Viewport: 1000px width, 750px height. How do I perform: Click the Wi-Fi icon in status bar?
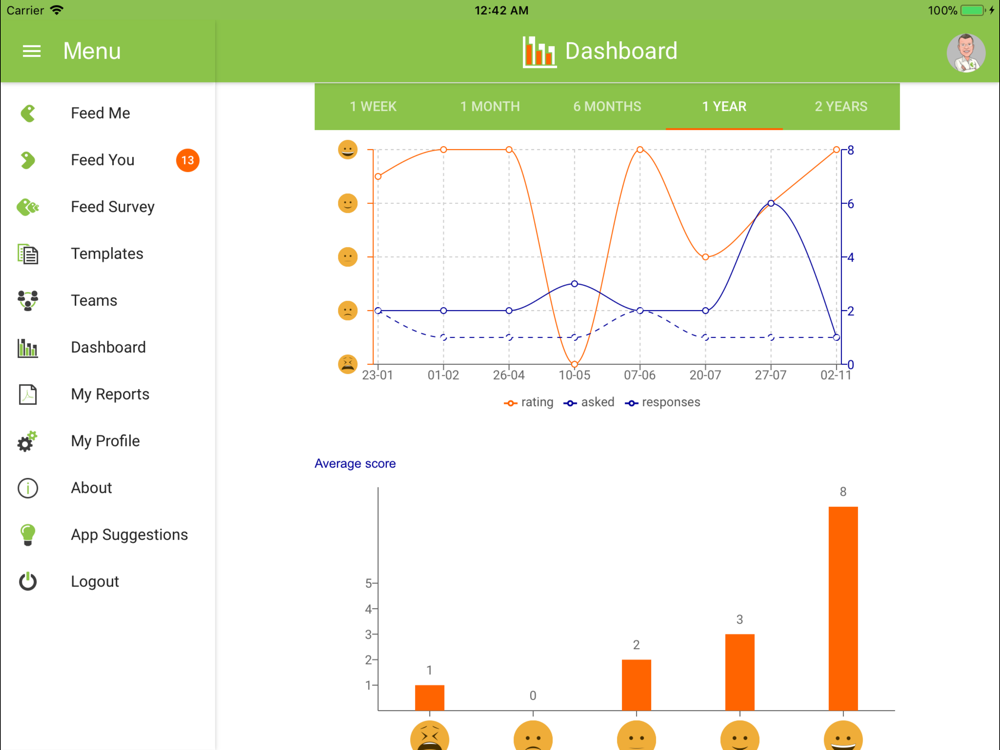[57, 10]
